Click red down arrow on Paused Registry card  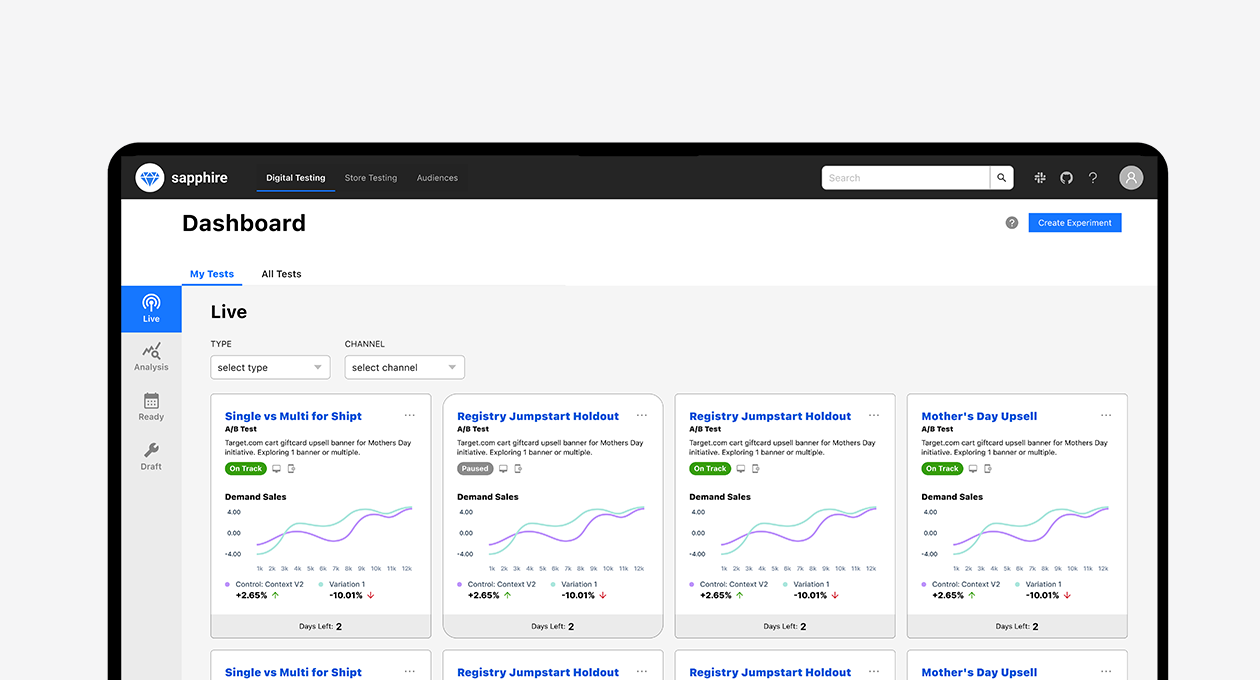click(x=603, y=595)
